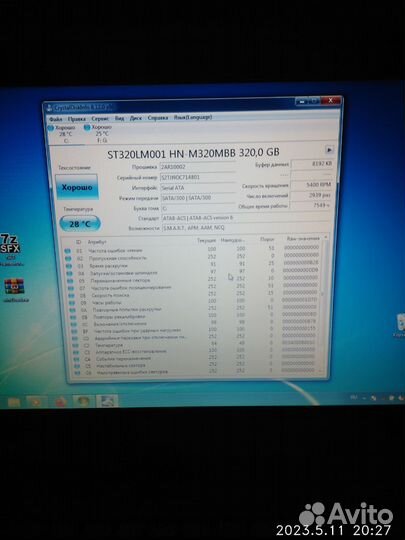Click the power-on count field 2939
Viewport: 405px width, 540px height.
[x=311, y=195]
